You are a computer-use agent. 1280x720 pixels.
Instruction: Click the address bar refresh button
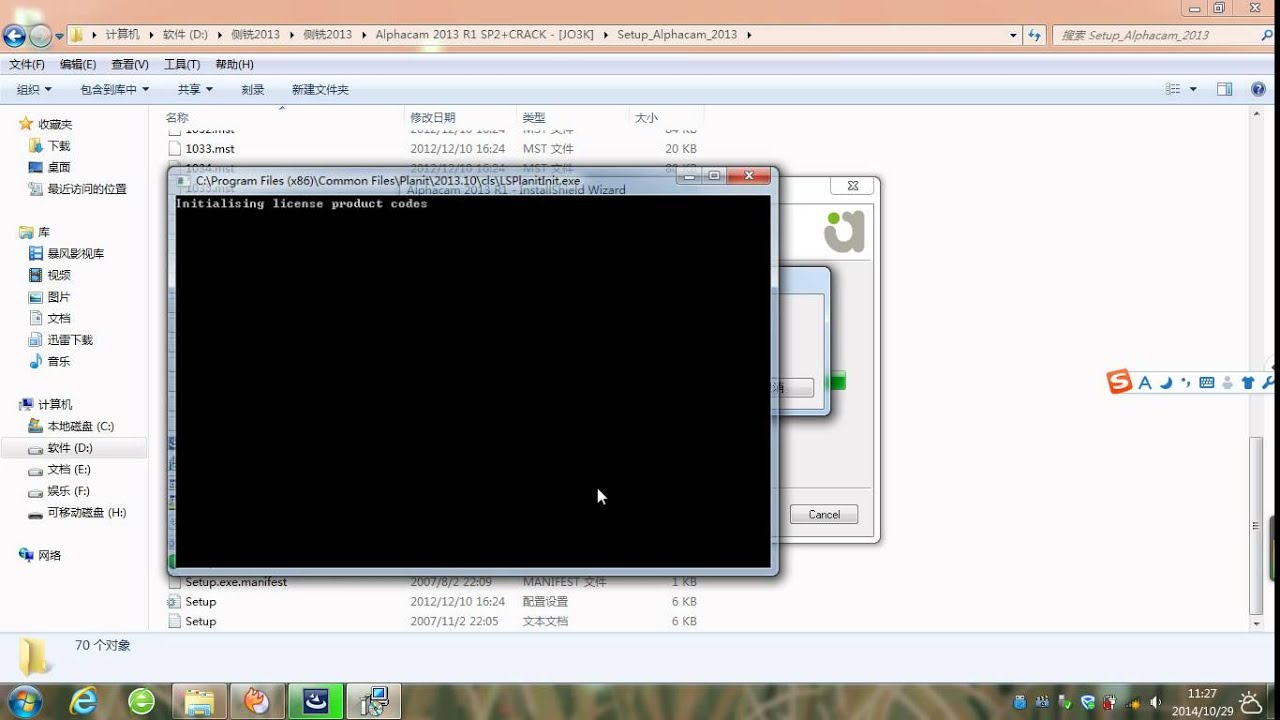[1035, 34]
